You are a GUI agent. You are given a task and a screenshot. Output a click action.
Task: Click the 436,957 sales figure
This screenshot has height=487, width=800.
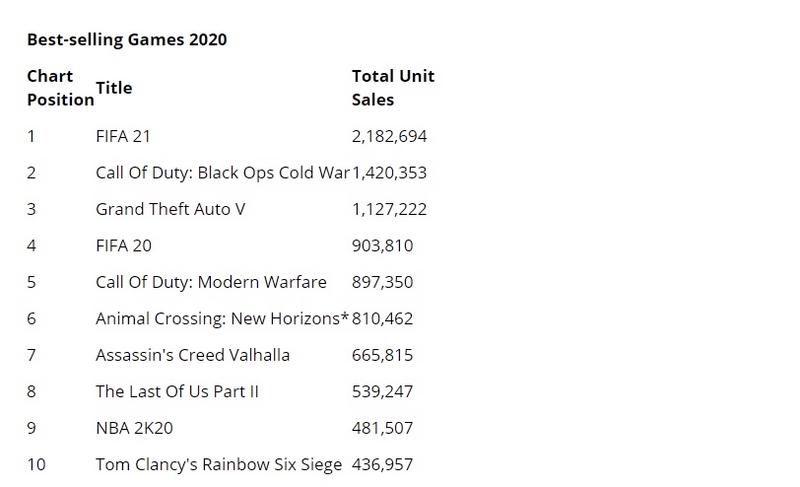point(382,465)
